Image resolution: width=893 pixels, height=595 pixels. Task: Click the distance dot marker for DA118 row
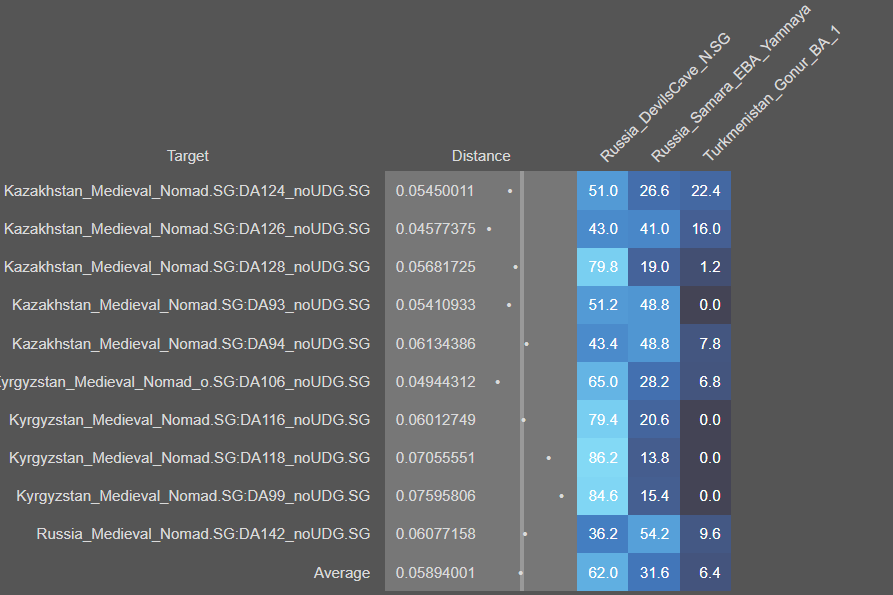point(548,458)
